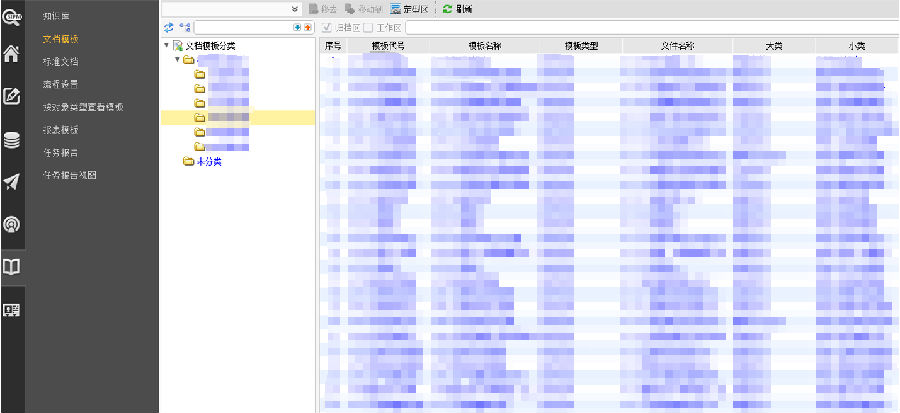Open 任务报告 in the side menu
This screenshot has width=900, height=413.
(x=60, y=153)
